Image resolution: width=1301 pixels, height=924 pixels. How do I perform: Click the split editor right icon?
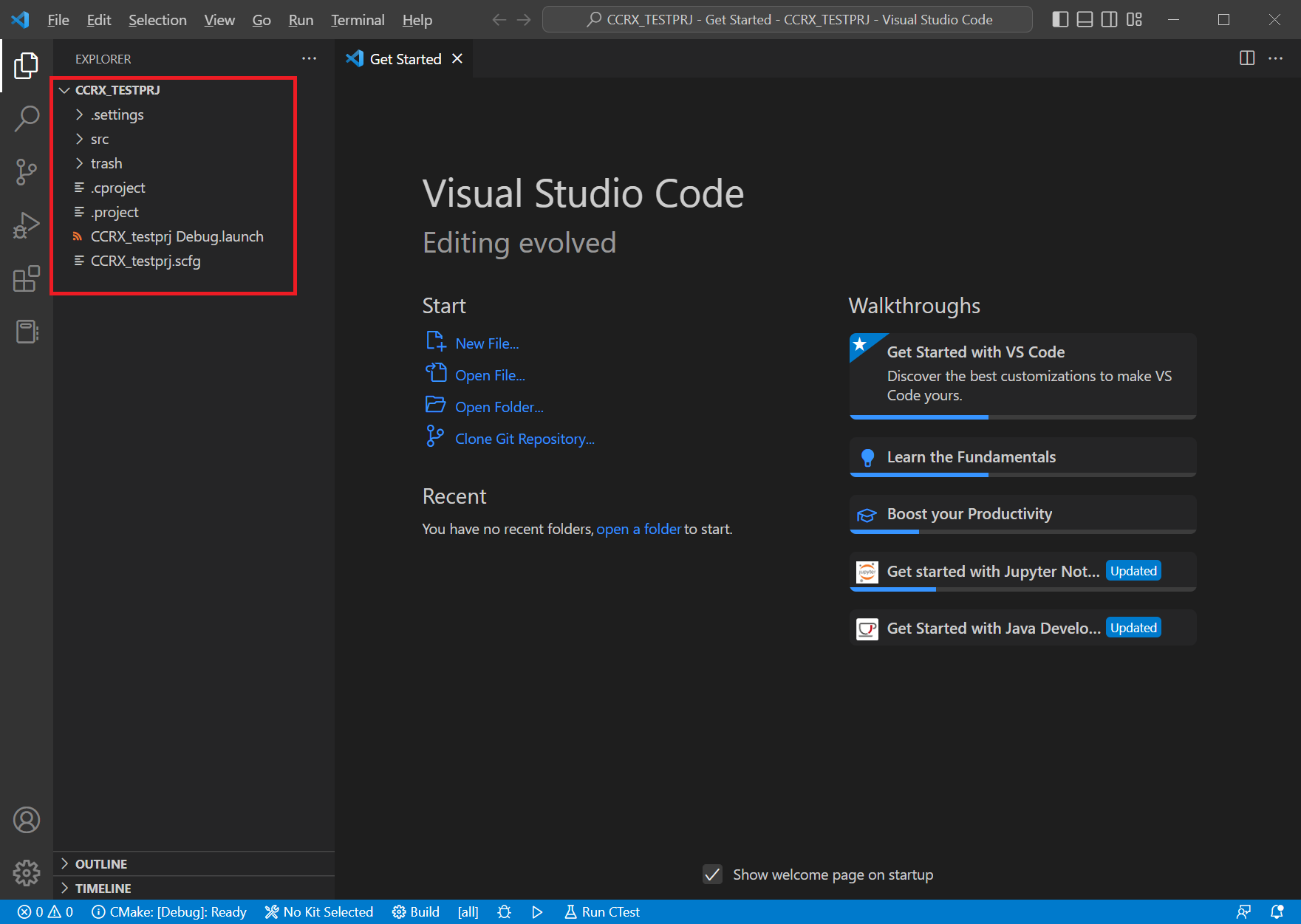(1246, 58)
